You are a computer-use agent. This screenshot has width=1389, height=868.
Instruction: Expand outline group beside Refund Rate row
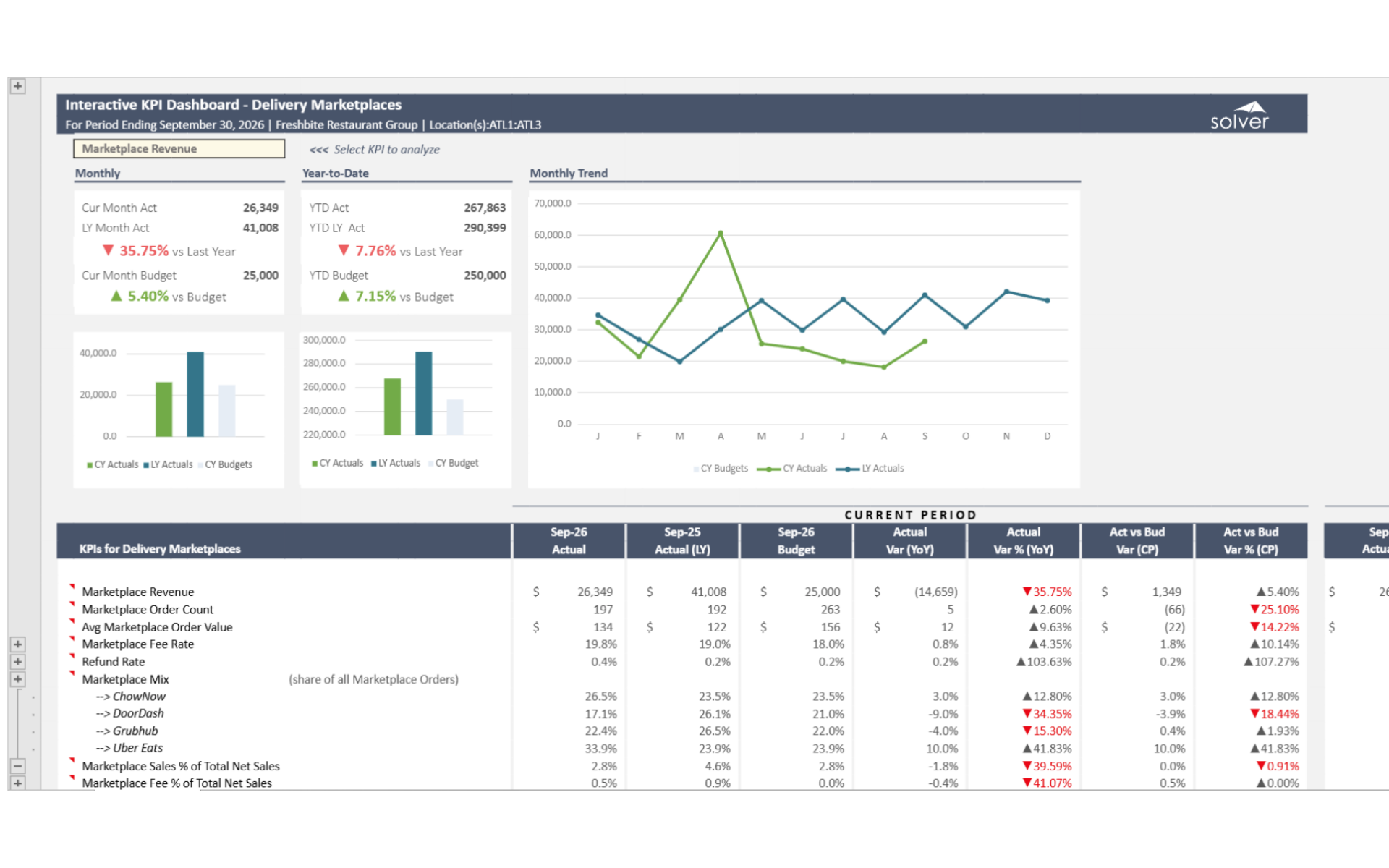pyautogui.click(x=18, y=661)
